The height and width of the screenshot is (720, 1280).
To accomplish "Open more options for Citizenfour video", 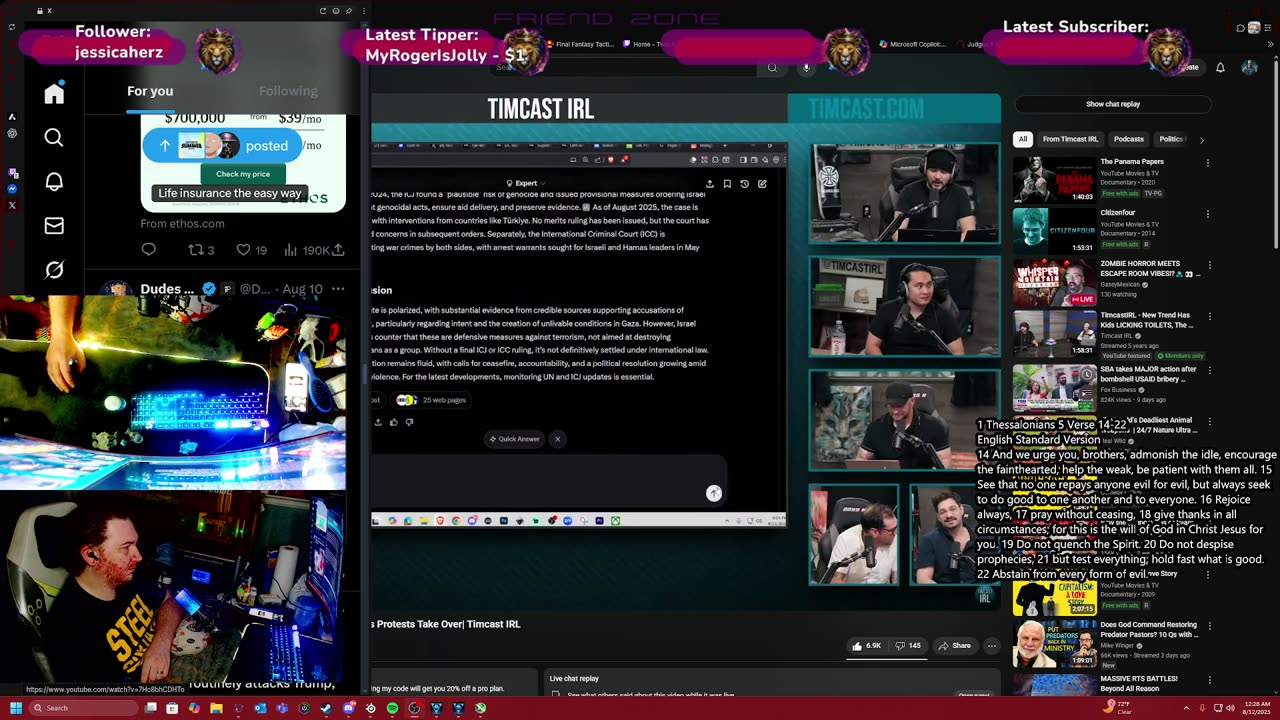I will [1208, 214].
